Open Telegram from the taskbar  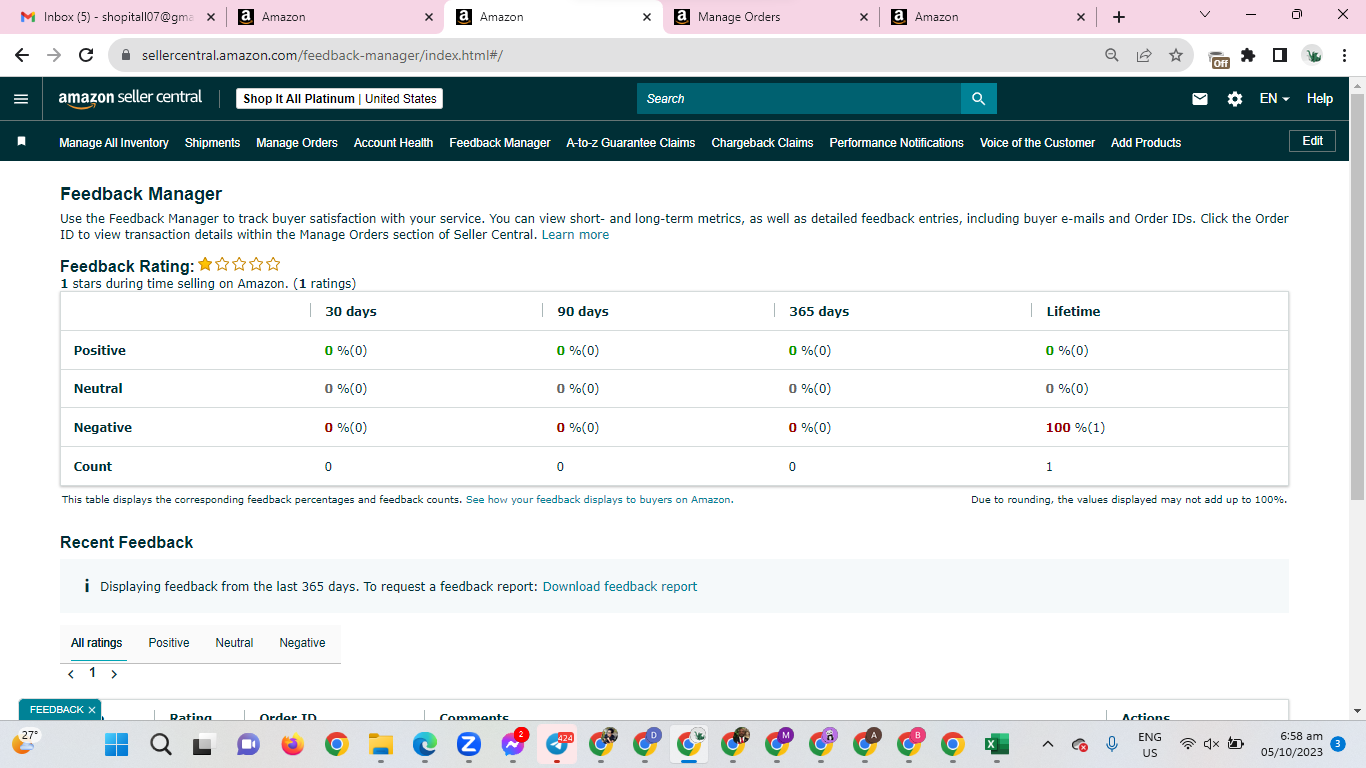click(558, 744)
